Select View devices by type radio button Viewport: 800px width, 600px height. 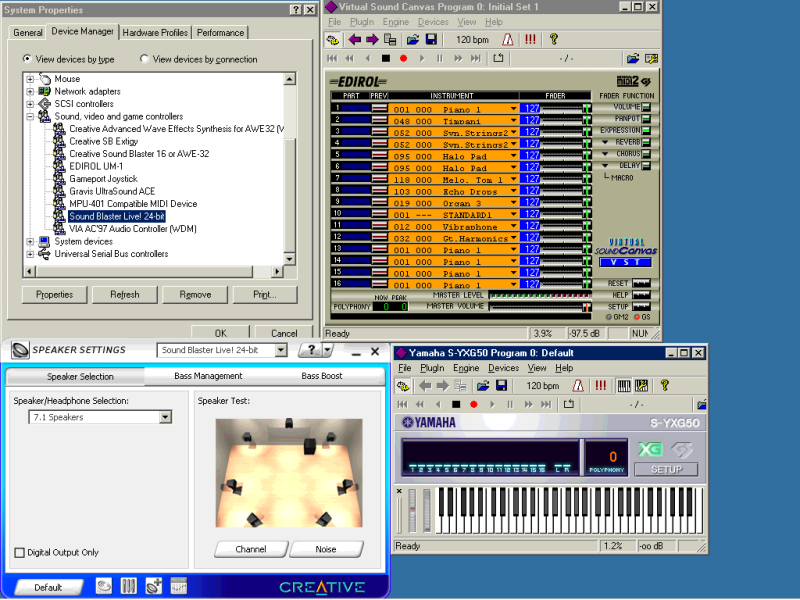pyautogui.click(x=27, y=59)
